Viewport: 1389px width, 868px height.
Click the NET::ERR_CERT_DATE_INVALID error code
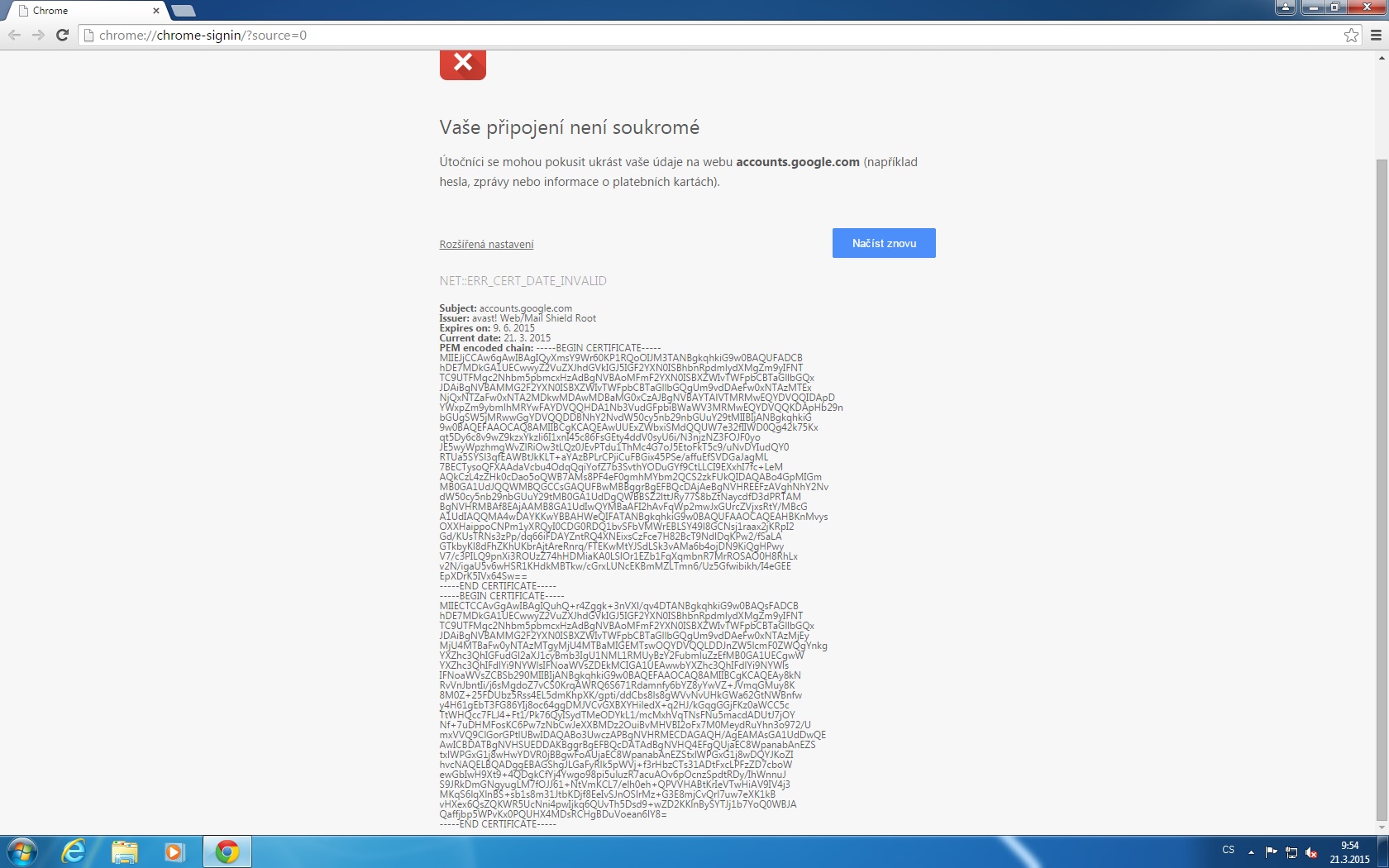point(523,281)
